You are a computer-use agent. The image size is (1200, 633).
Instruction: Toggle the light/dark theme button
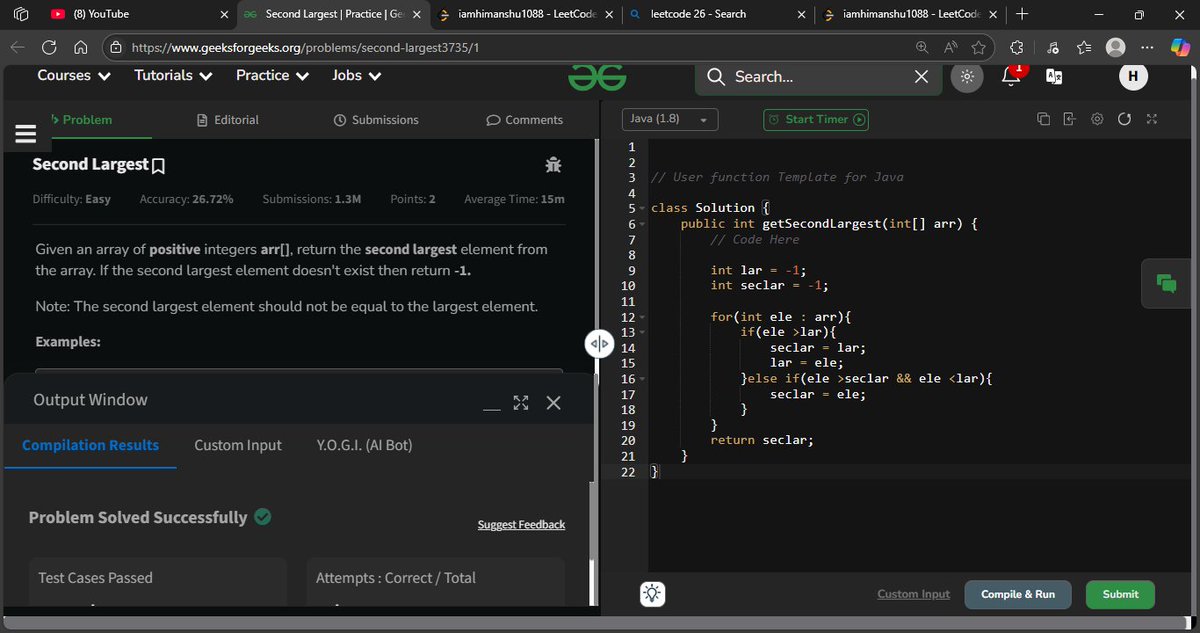966,77
